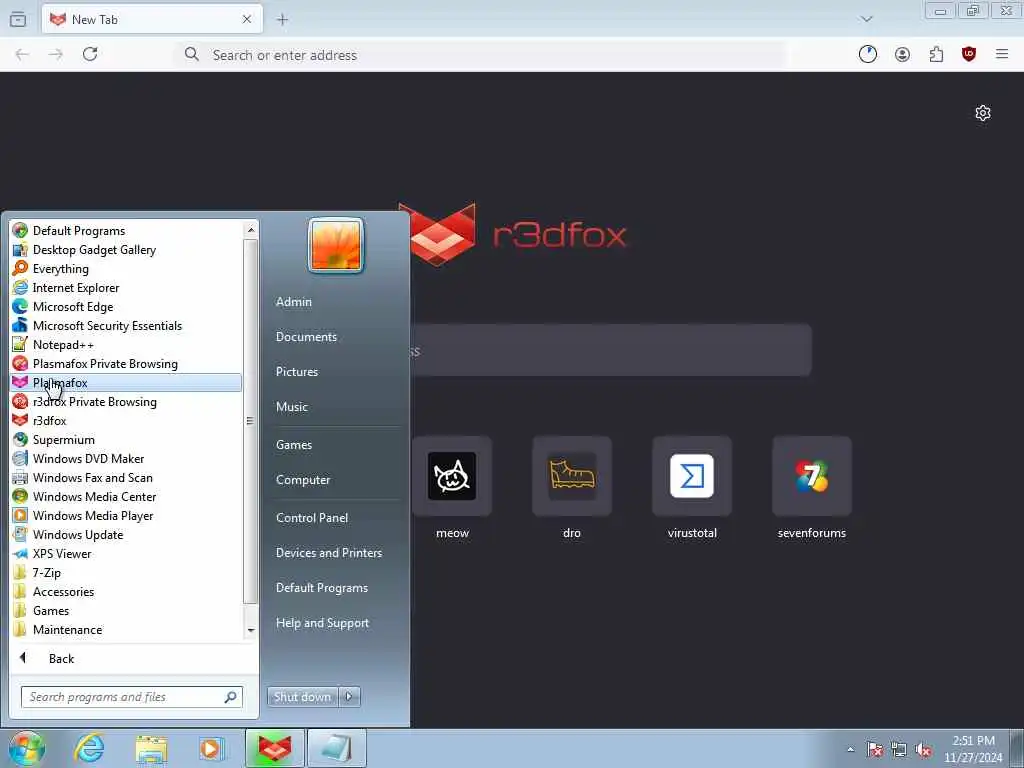Click the Search programs and files box
Screen dimensions: 1024x768
[x=131, y=697]
